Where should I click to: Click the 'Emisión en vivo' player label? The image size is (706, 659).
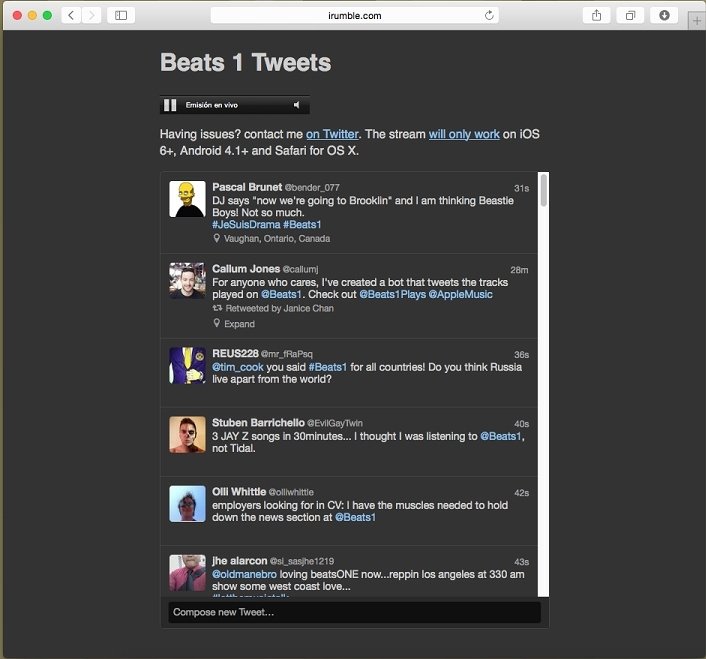[x=212, y=105]
